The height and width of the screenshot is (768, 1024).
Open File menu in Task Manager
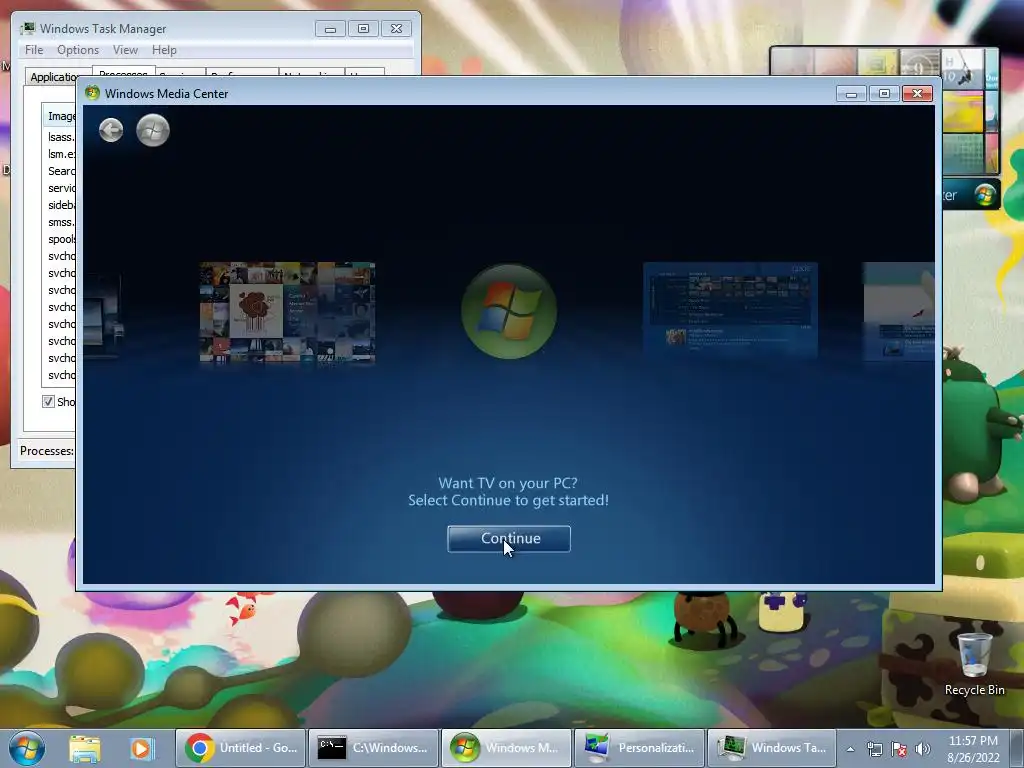point(34,50)
